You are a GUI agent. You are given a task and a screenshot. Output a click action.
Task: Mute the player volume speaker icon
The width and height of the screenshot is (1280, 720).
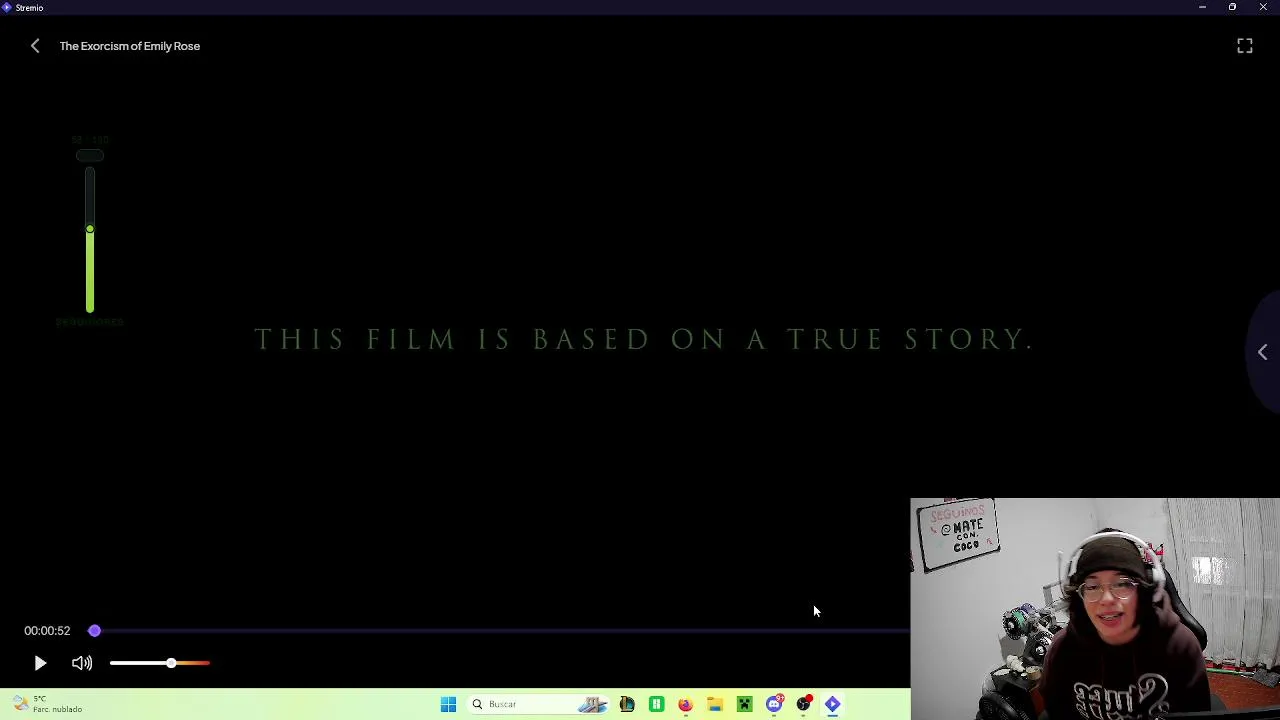click(x=82, y=663)
